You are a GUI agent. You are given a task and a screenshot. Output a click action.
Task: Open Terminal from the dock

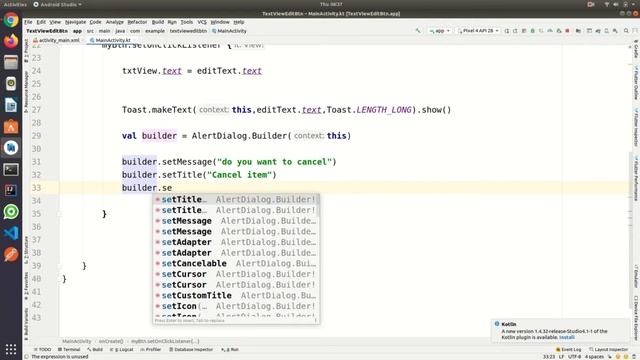(x=11, y=169)
